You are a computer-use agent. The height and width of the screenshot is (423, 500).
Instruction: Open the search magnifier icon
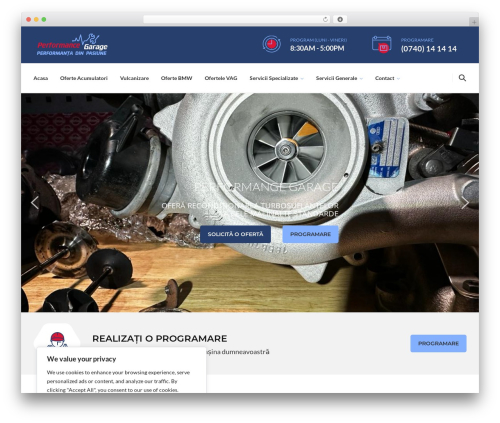462,78
